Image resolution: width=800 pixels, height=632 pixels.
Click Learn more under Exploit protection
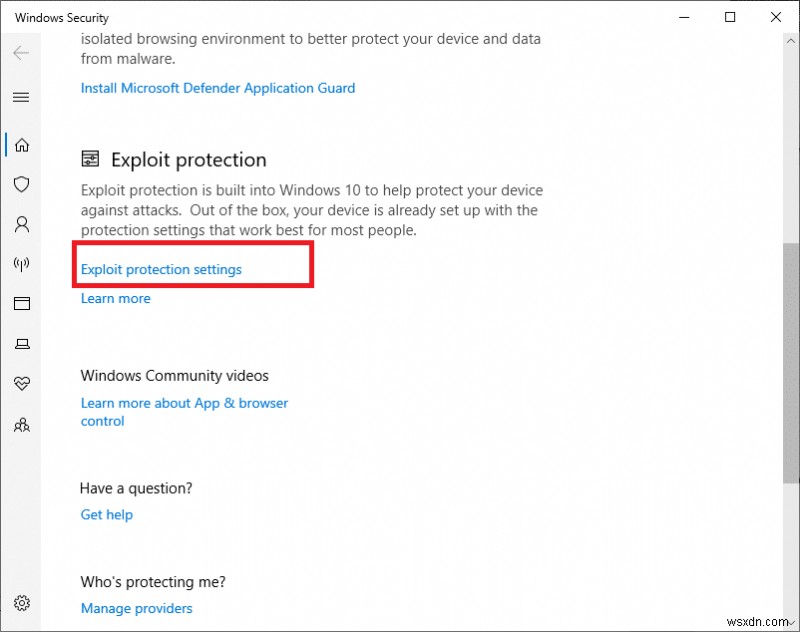(x=115, y=298)
